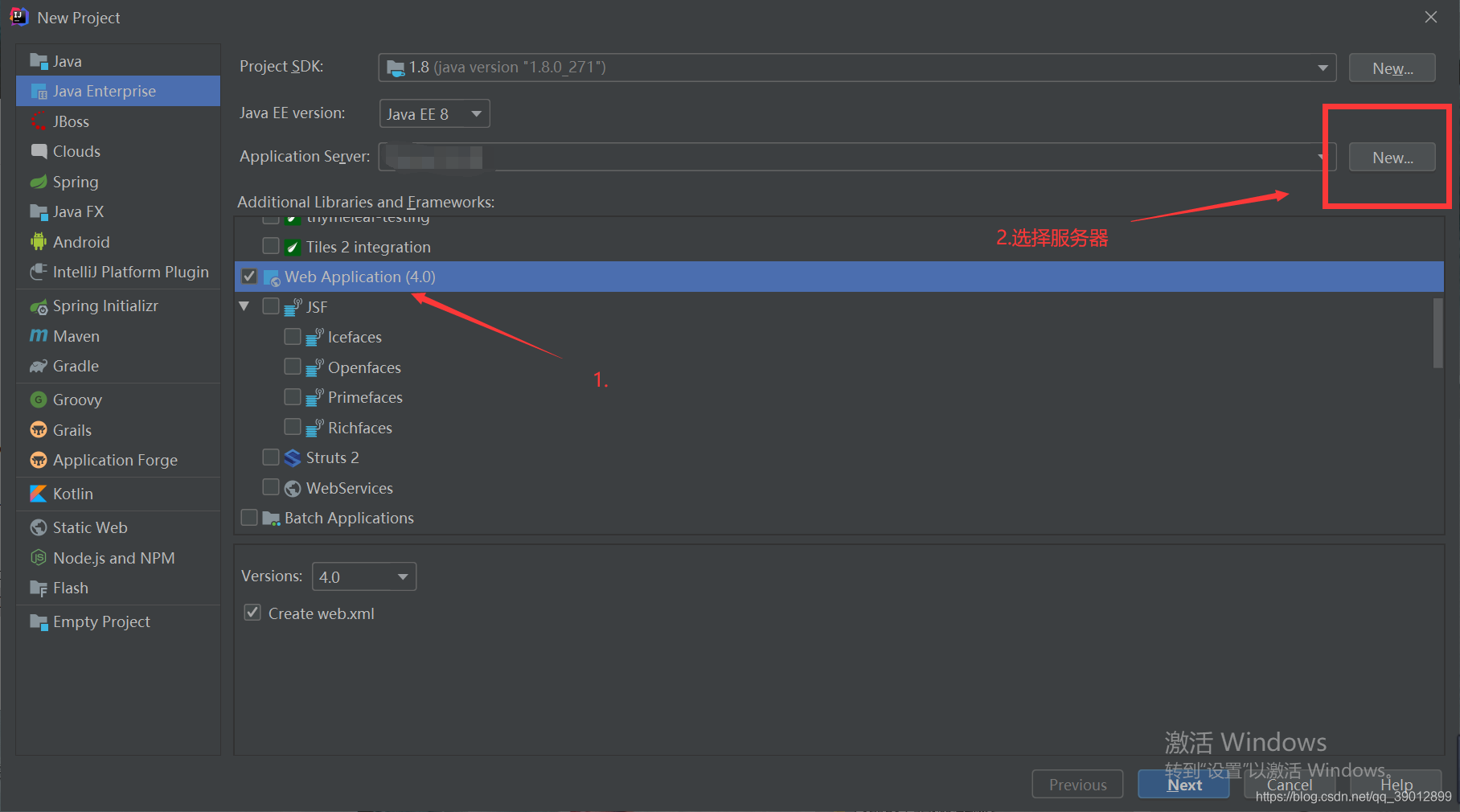Check the WebServices checkbox

271,487
